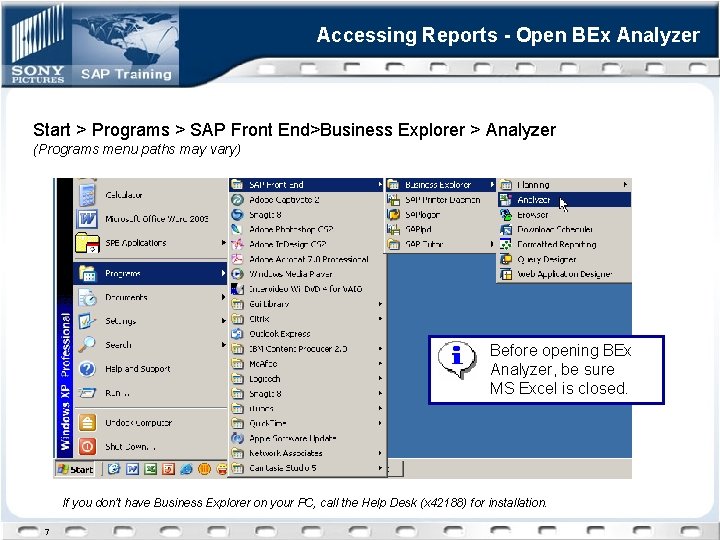Expand the McAfee folder arrow

pyautogui.click(x=380, y=364)
